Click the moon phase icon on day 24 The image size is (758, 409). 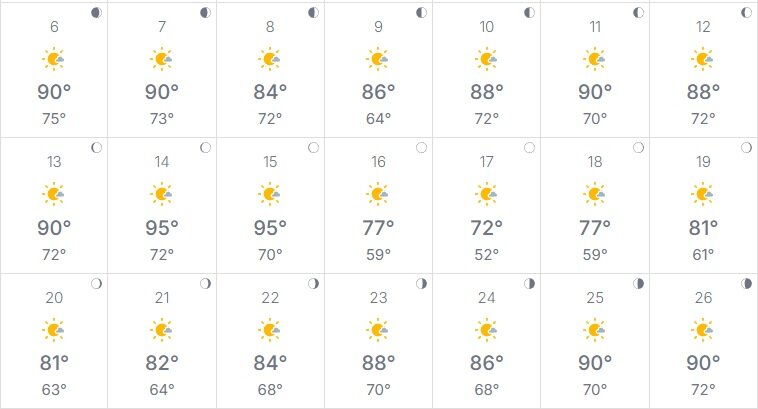tap(530, 284)
